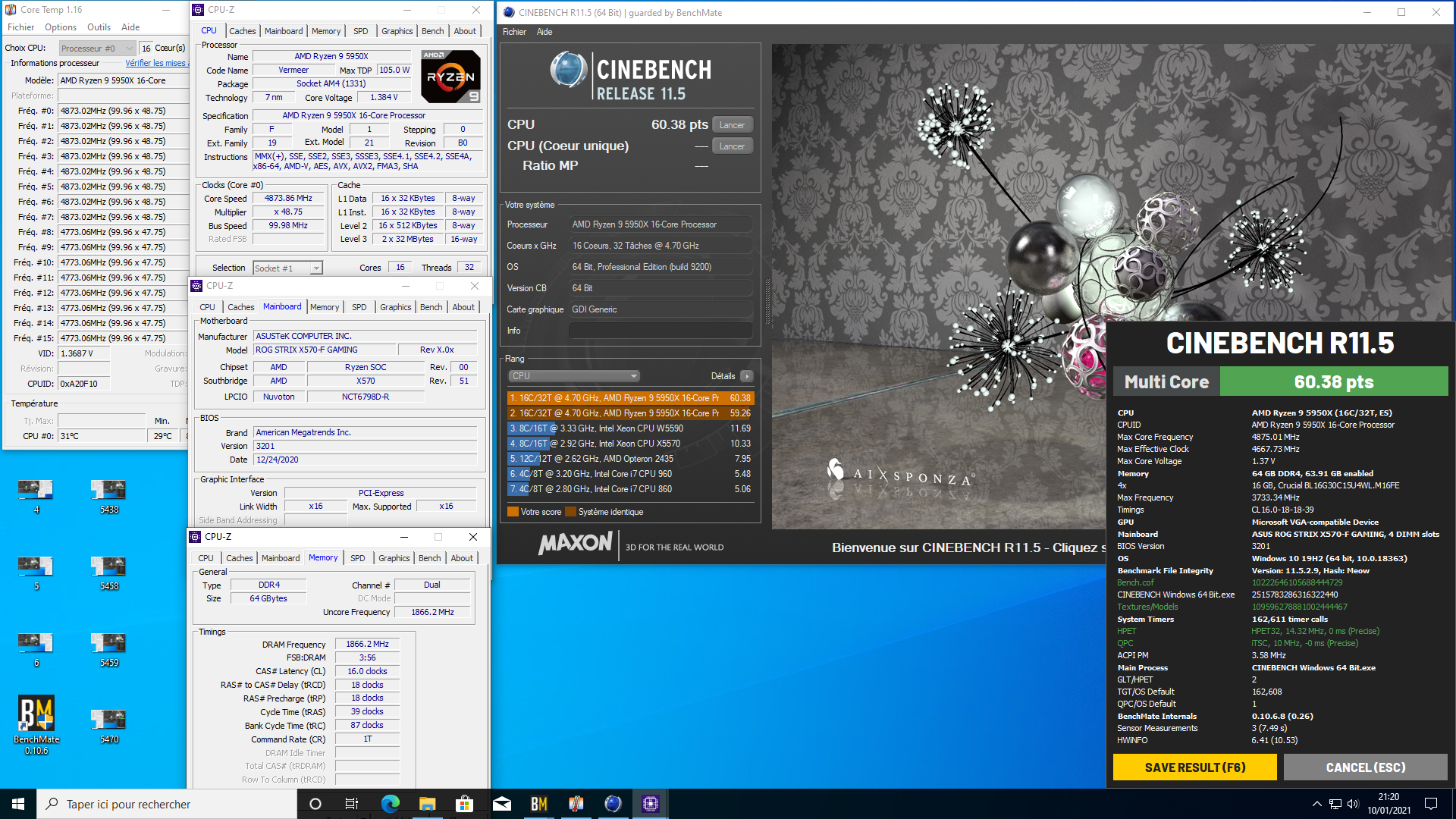This screenshot has height=819, width=1456.
Task: Open Fichier menu in Cinebench
Action: click(514, 32)
